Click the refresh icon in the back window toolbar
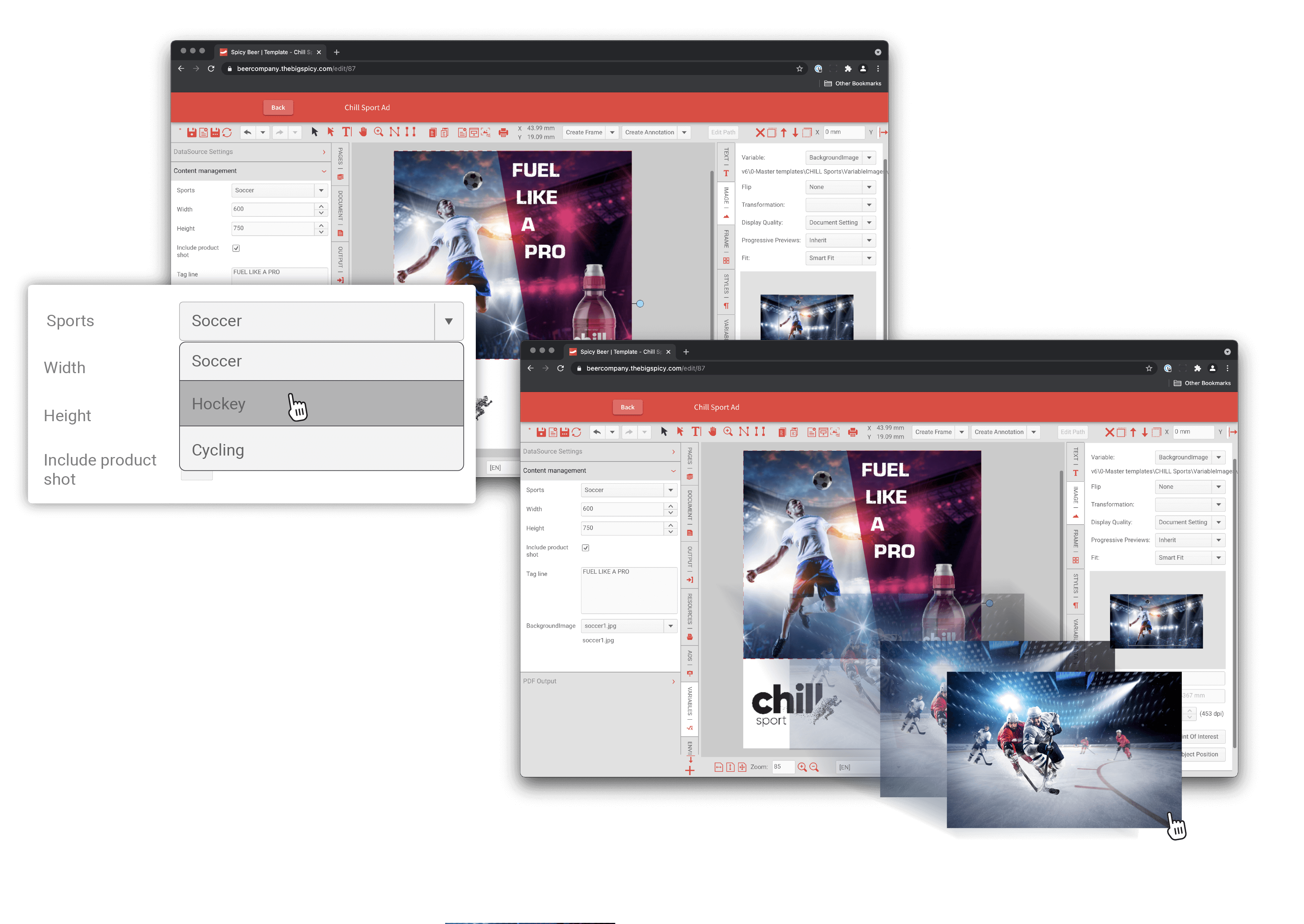The image size is (1304, 924). point(227,133)
